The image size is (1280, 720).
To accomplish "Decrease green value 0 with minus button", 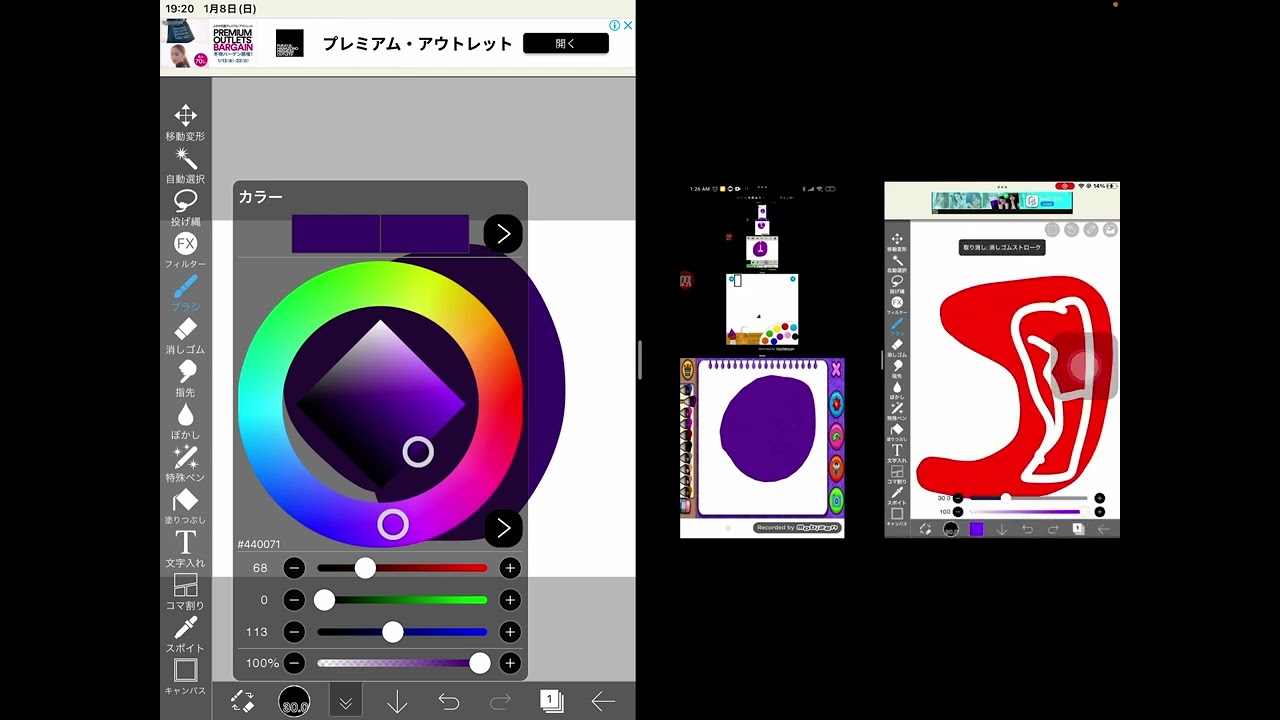I will pos(294,600).
